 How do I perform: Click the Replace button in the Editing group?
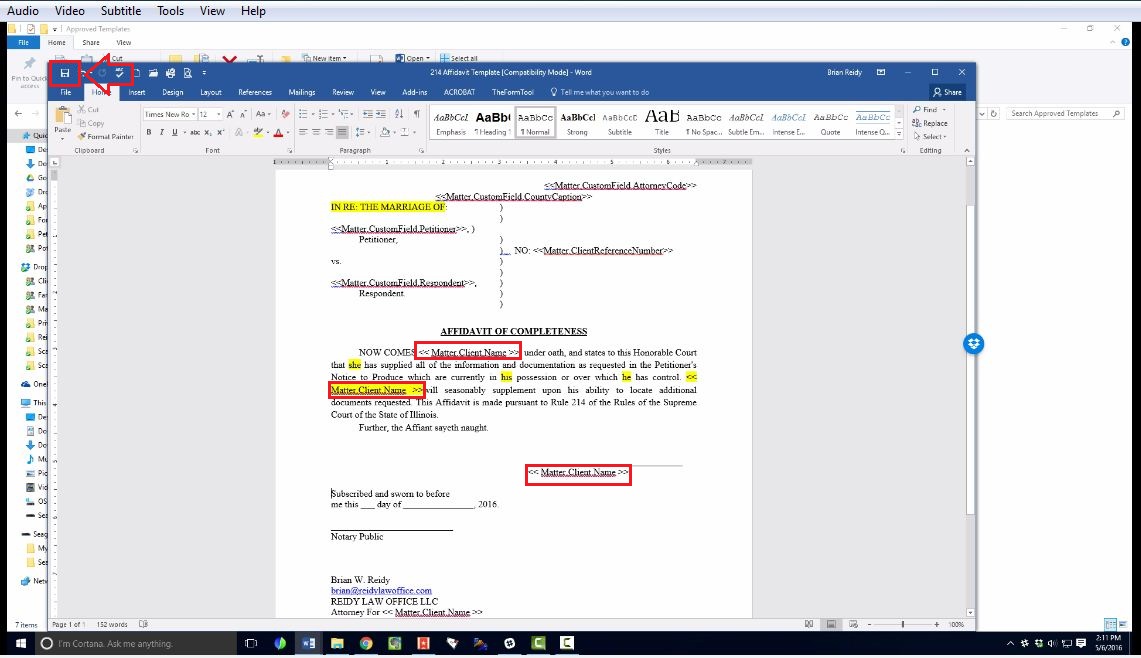[x=930, y=123]
